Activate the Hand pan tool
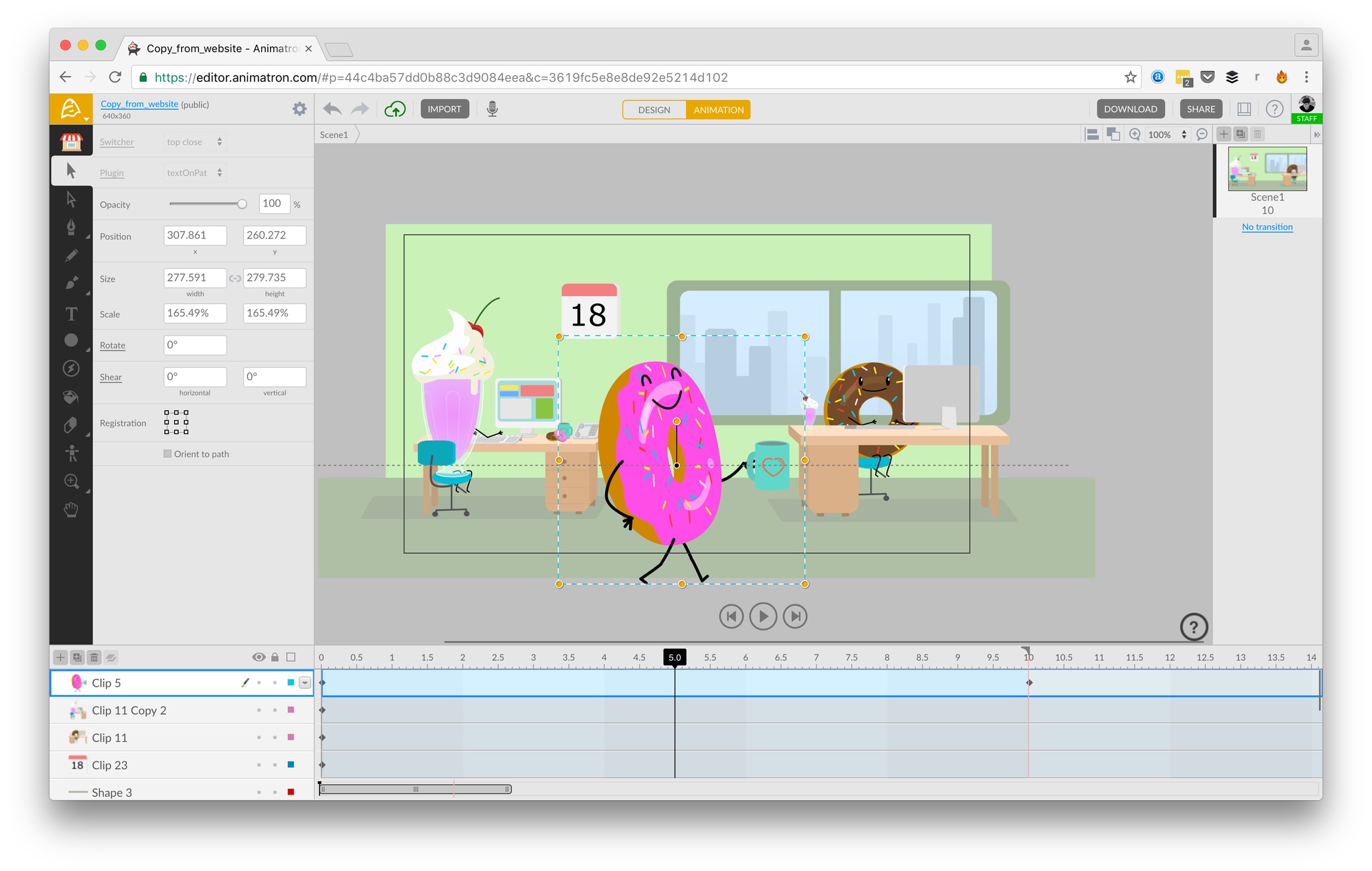The image size is (1372, 871). click(71, 511)
